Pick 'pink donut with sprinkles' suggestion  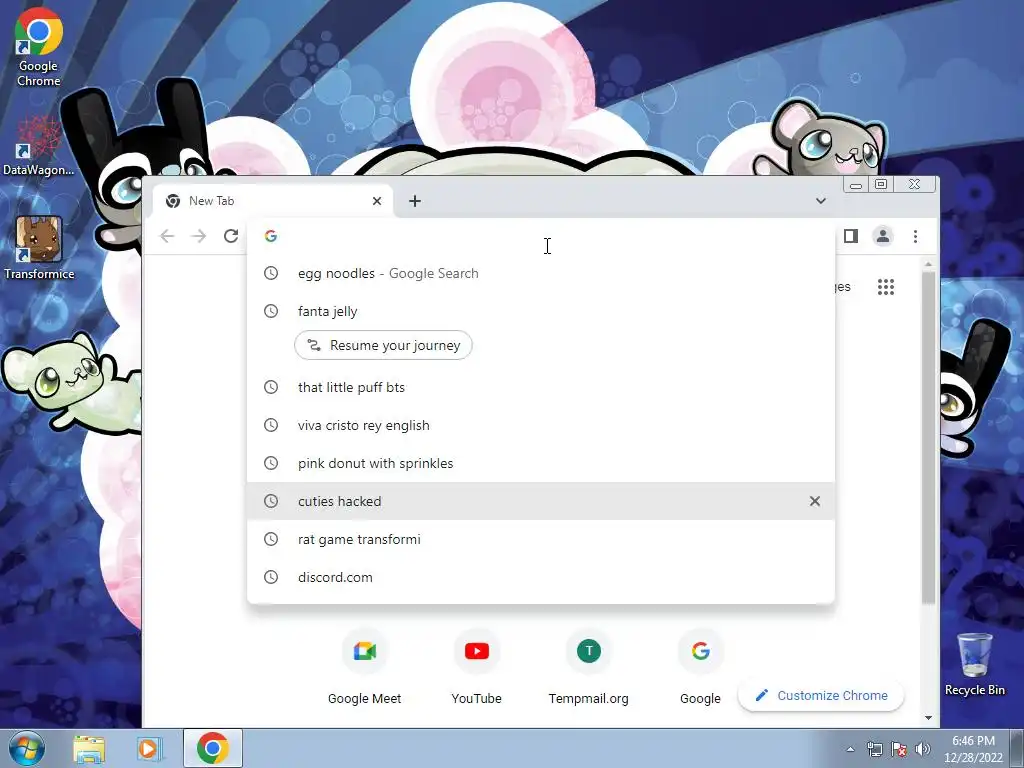pos(541,463)
